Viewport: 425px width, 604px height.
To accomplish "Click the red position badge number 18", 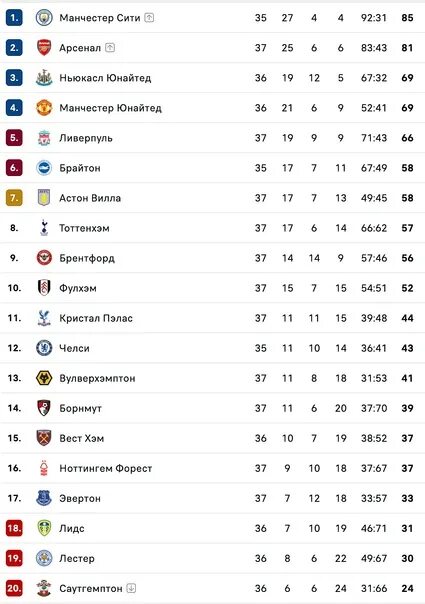I will 14,528.
